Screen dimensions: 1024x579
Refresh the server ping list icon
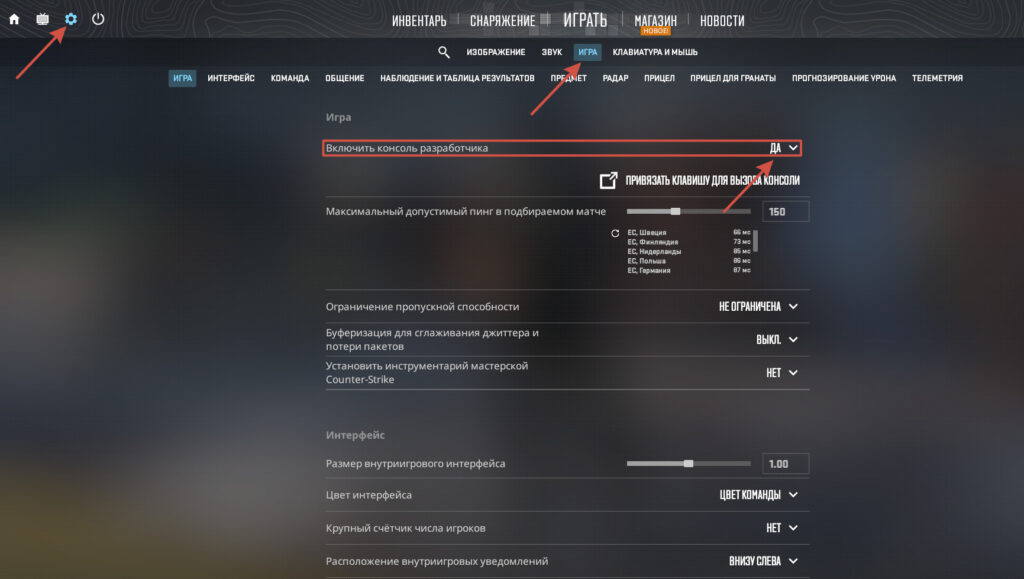coord(615,233)
